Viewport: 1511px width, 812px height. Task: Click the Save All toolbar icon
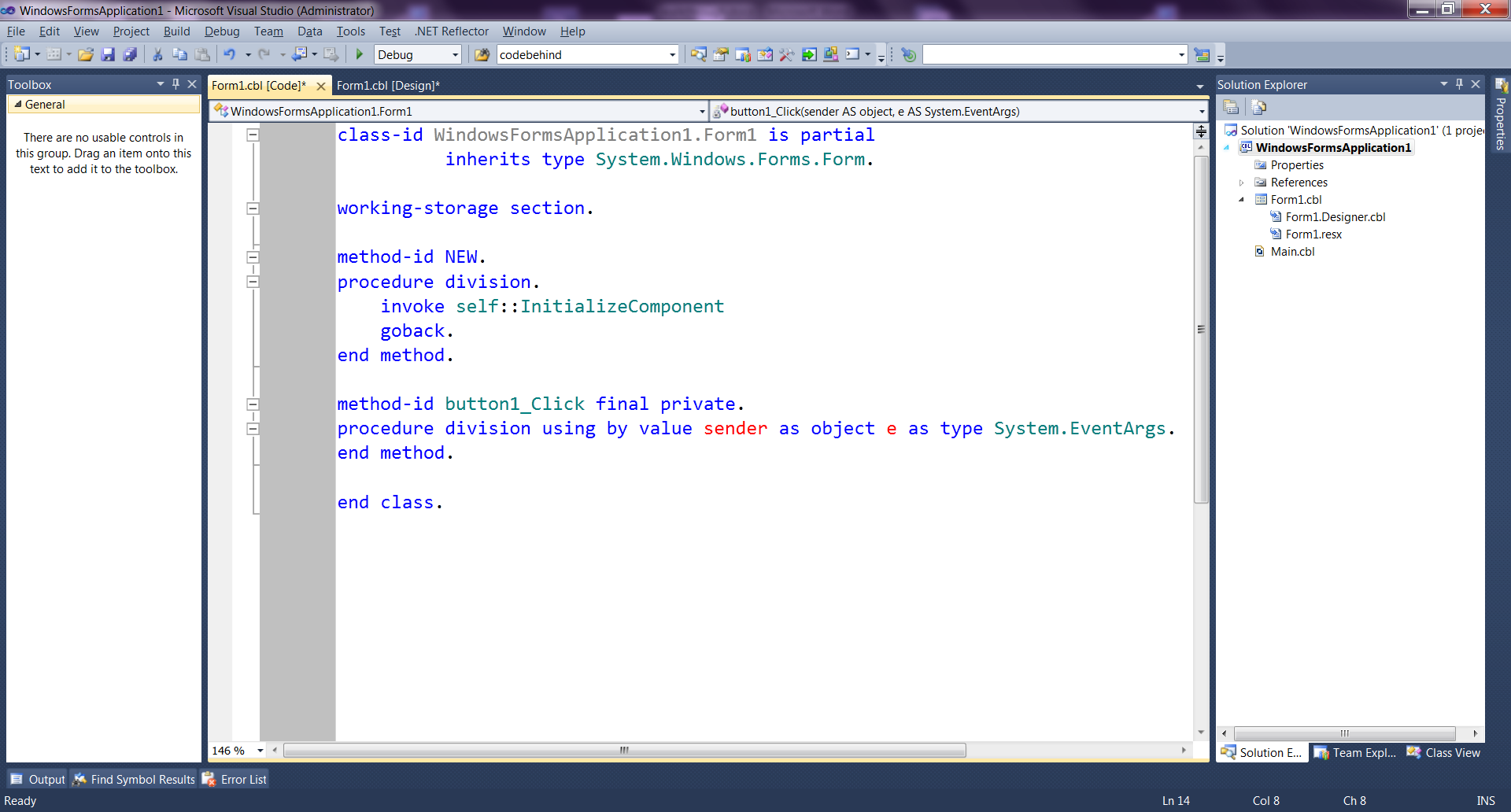point(130,54)
